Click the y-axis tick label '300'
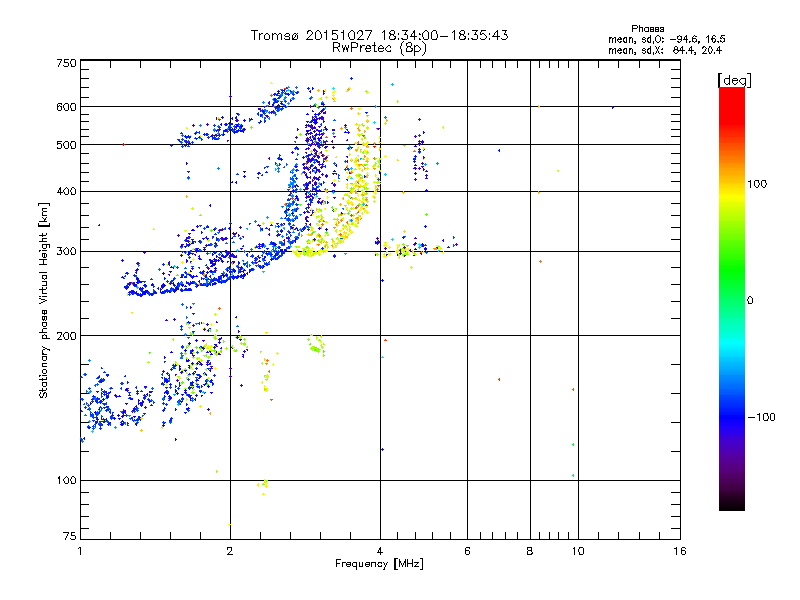The image size is (800, 600). coord(67,252)
